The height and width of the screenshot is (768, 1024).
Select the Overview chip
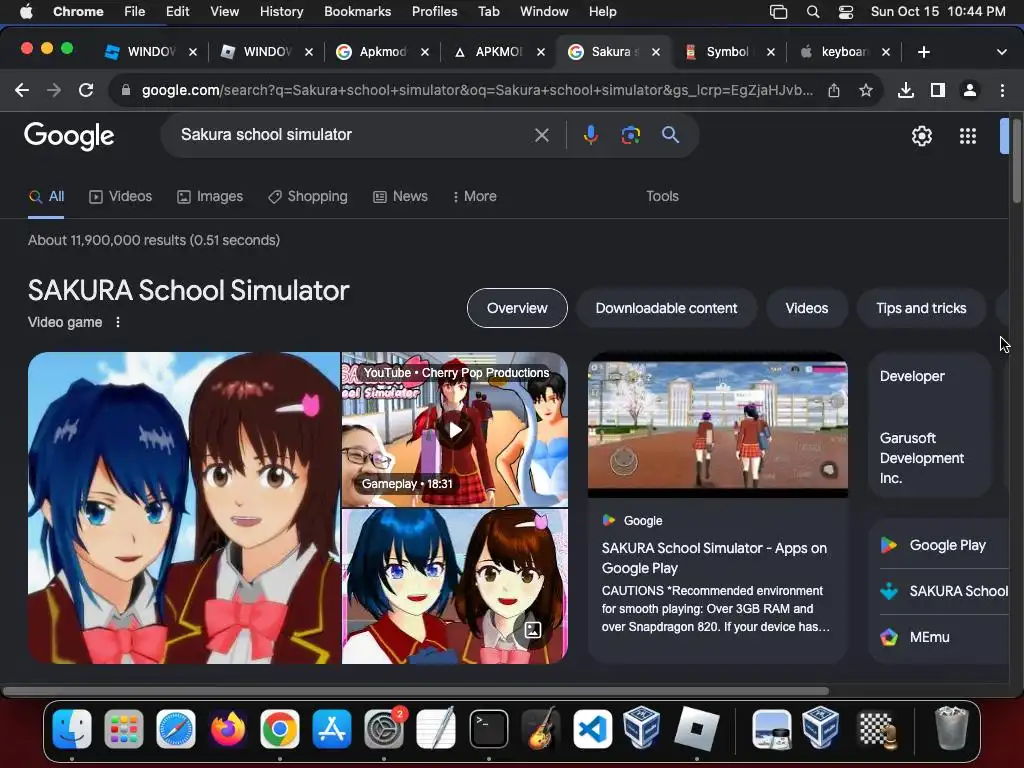(x=517, y=308)
